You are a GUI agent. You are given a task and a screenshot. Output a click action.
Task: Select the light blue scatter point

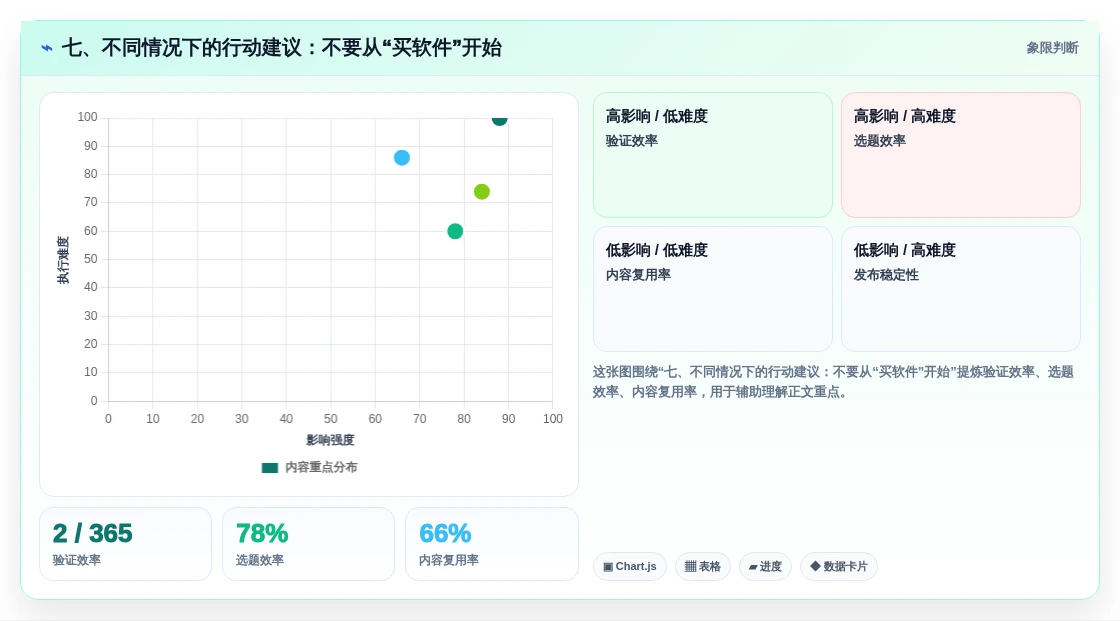402,158
